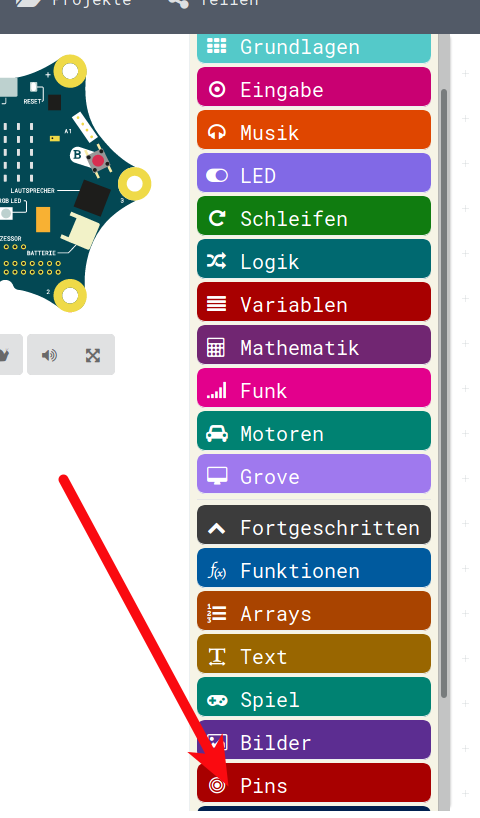Click the toolbox vertical scrollbar
Image resolution: width=480 pixels, height=818 pixels.
(444, 393)
